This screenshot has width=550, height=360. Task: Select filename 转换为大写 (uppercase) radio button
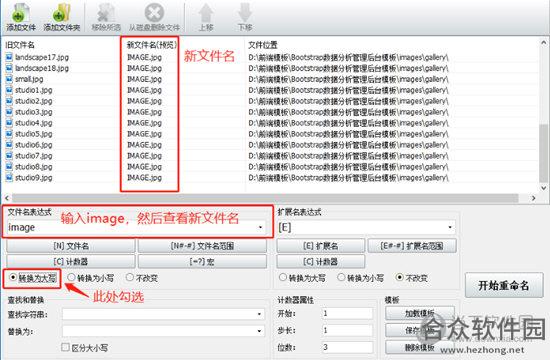pos(13,277)
